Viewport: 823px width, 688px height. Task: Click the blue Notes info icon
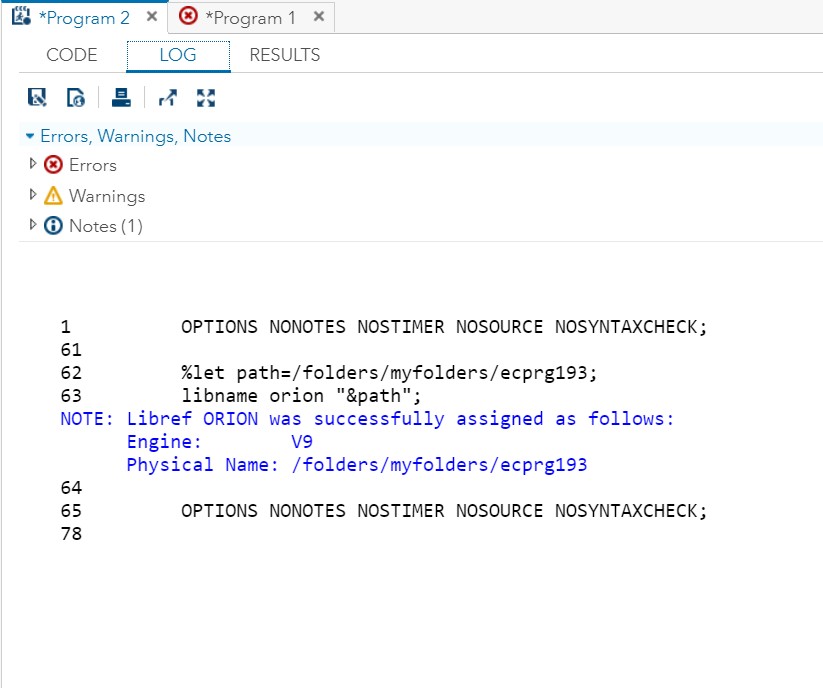[x=53, y=226]
